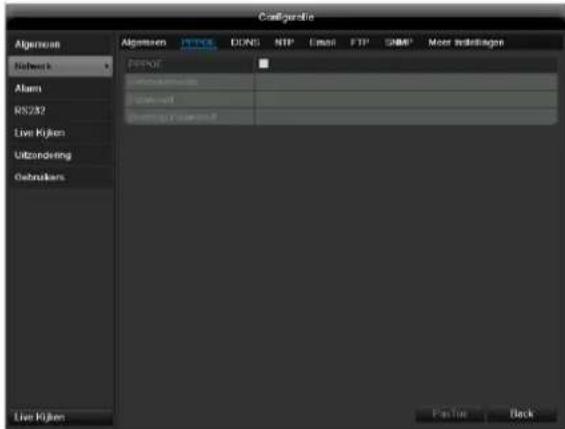
Task: Select the PPPOE tab
Action: [198, 43]
